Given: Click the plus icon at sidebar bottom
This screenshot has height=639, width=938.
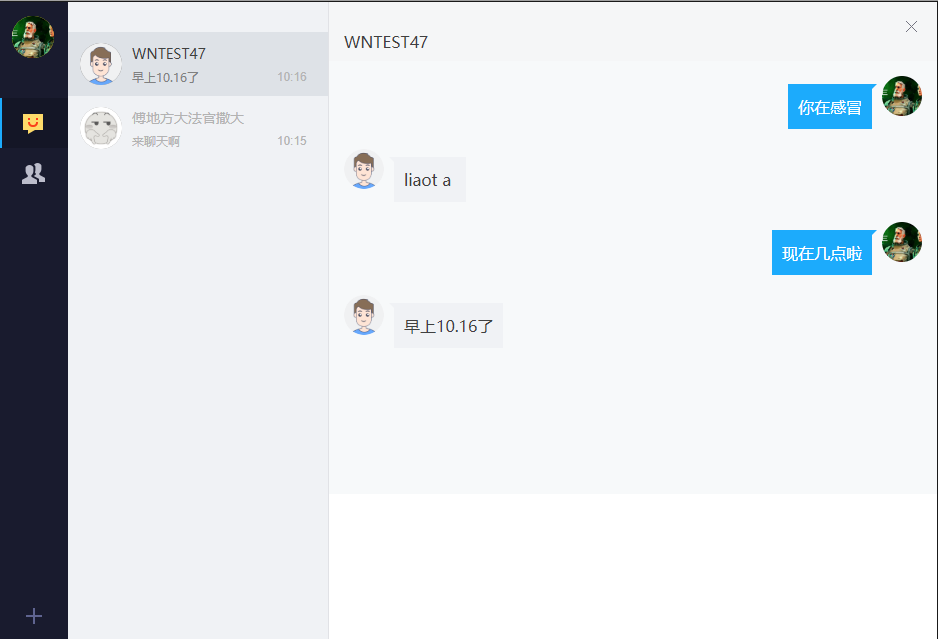Looking at the screenshot, I should 34,616.
